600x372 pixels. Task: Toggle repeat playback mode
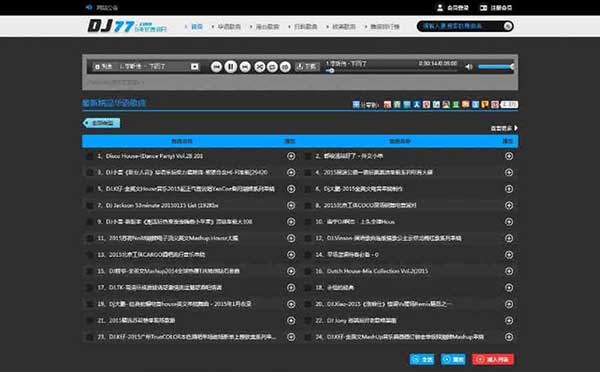pos(272,67)
